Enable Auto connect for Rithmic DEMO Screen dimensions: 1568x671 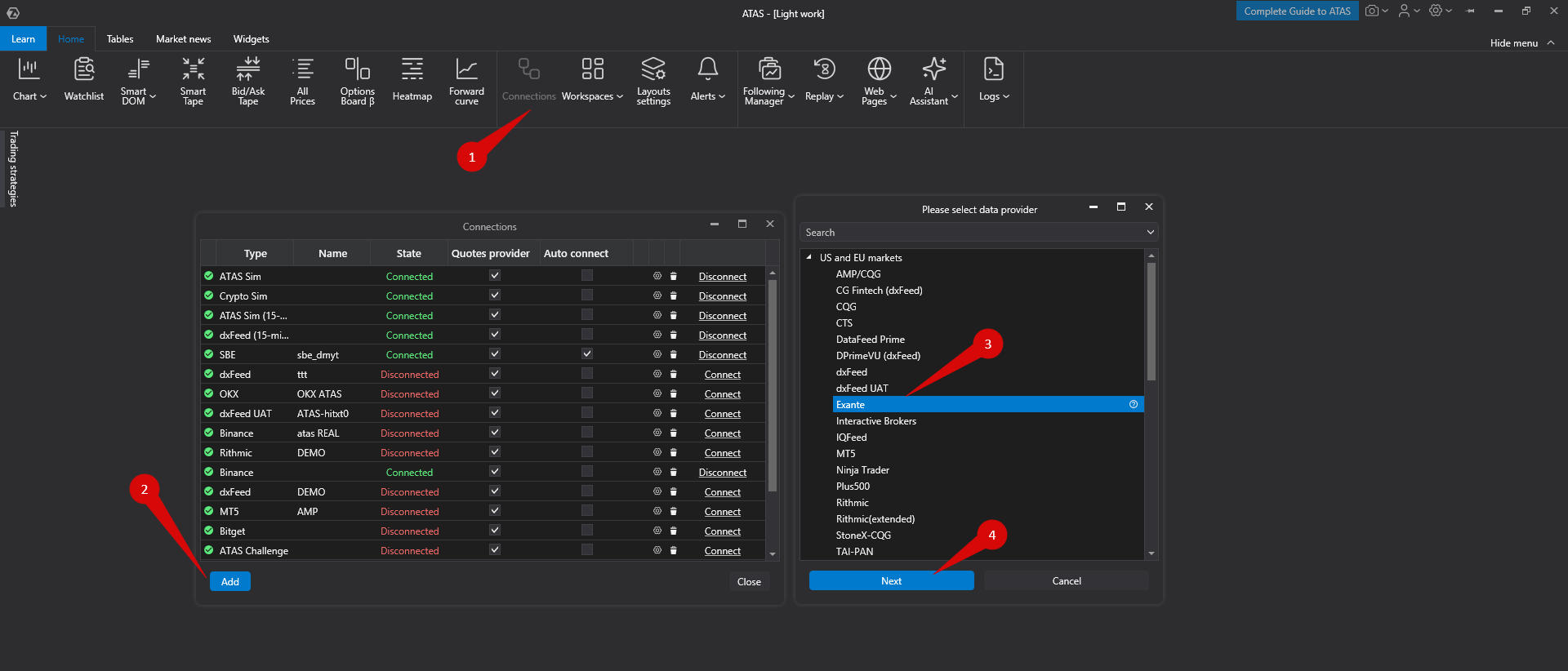[x=587, y=451]
